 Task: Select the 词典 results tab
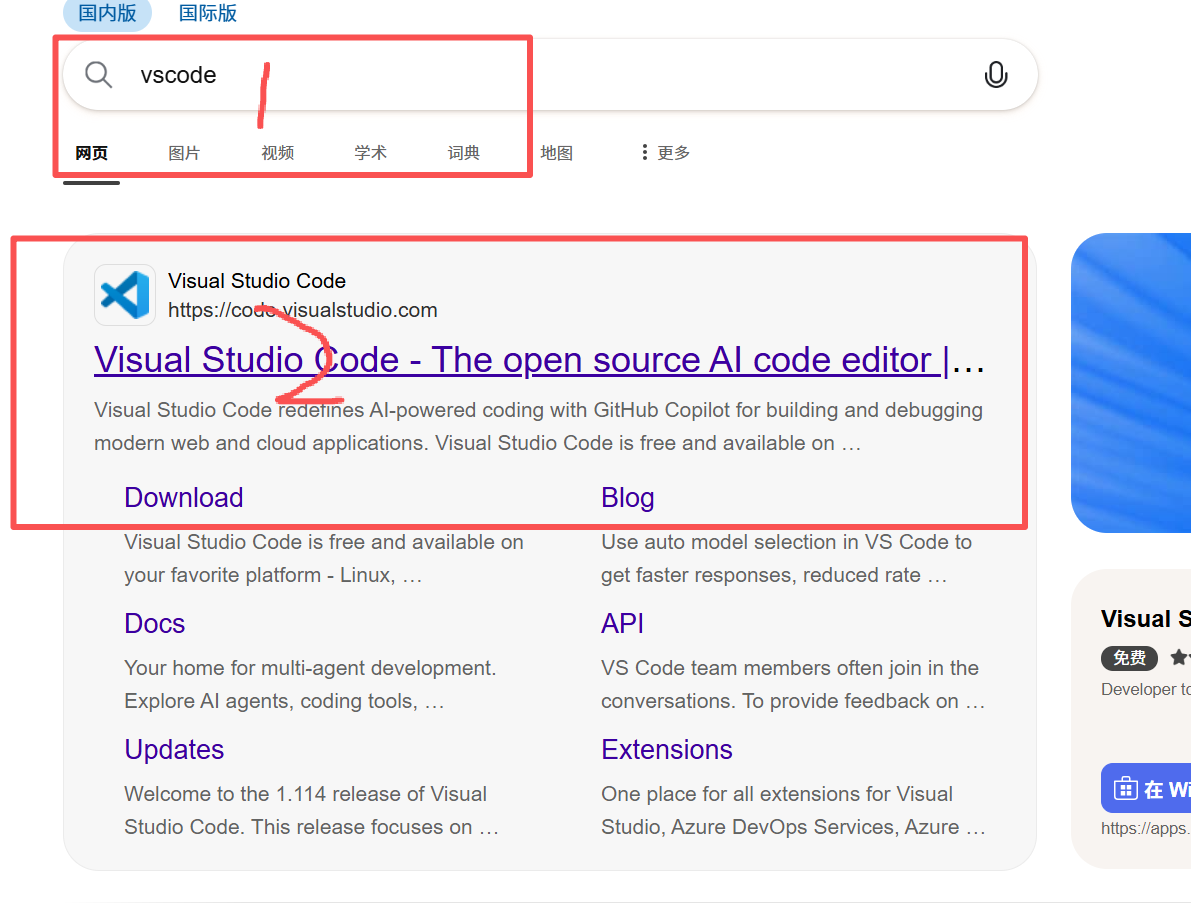coord(464,153)
